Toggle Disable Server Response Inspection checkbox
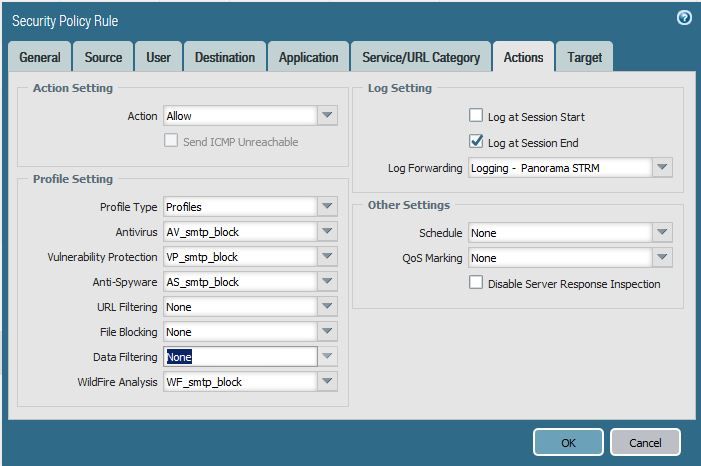Image resolution: width=701 pixels, height=466 pixels. tap(477, 283)
